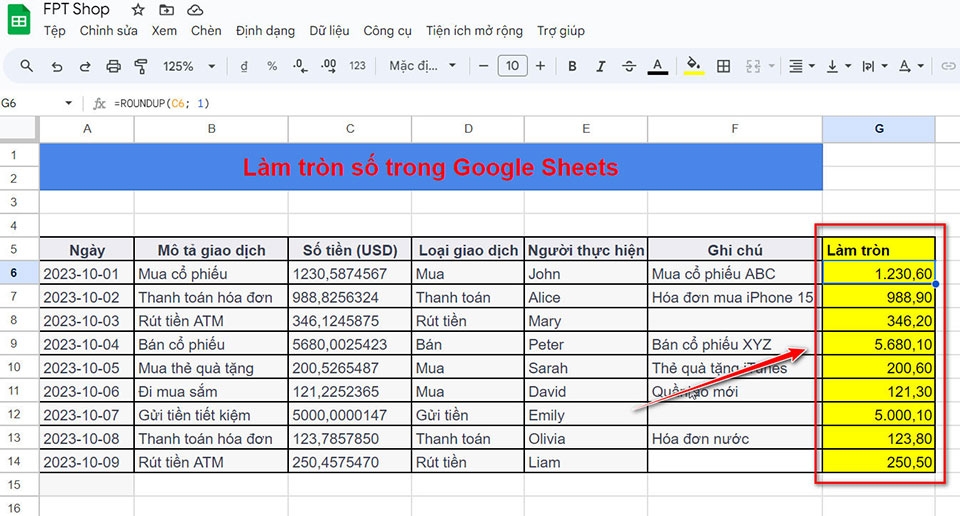Open vertical align options
960x516 pixels.
[838, 66]
